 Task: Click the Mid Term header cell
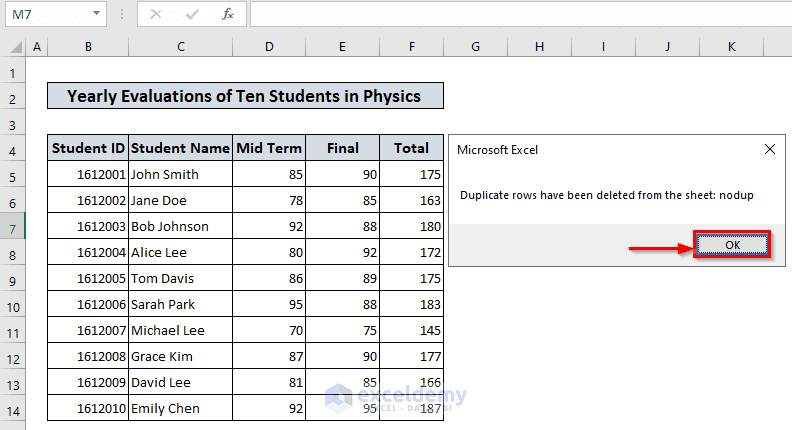pyautogui.click(x=269, y=148)
